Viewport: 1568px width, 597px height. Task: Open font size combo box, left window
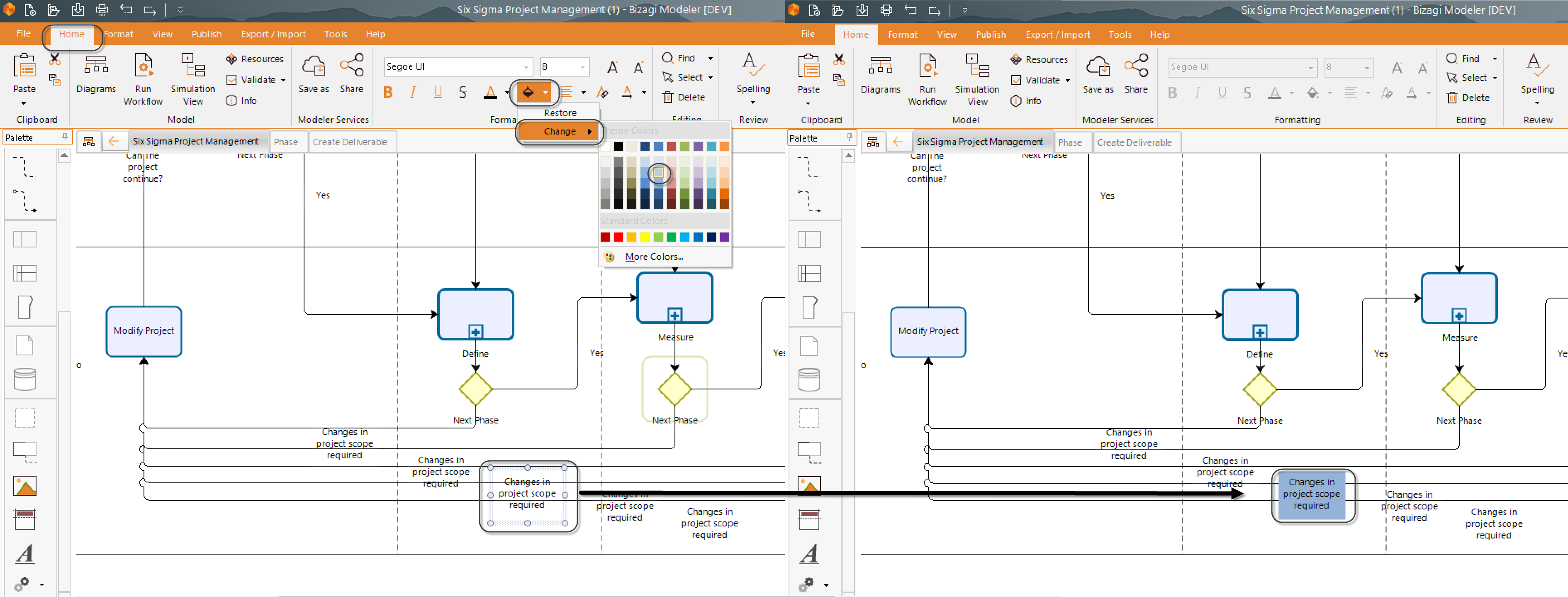pyautogui.click(x=564, y=66)
